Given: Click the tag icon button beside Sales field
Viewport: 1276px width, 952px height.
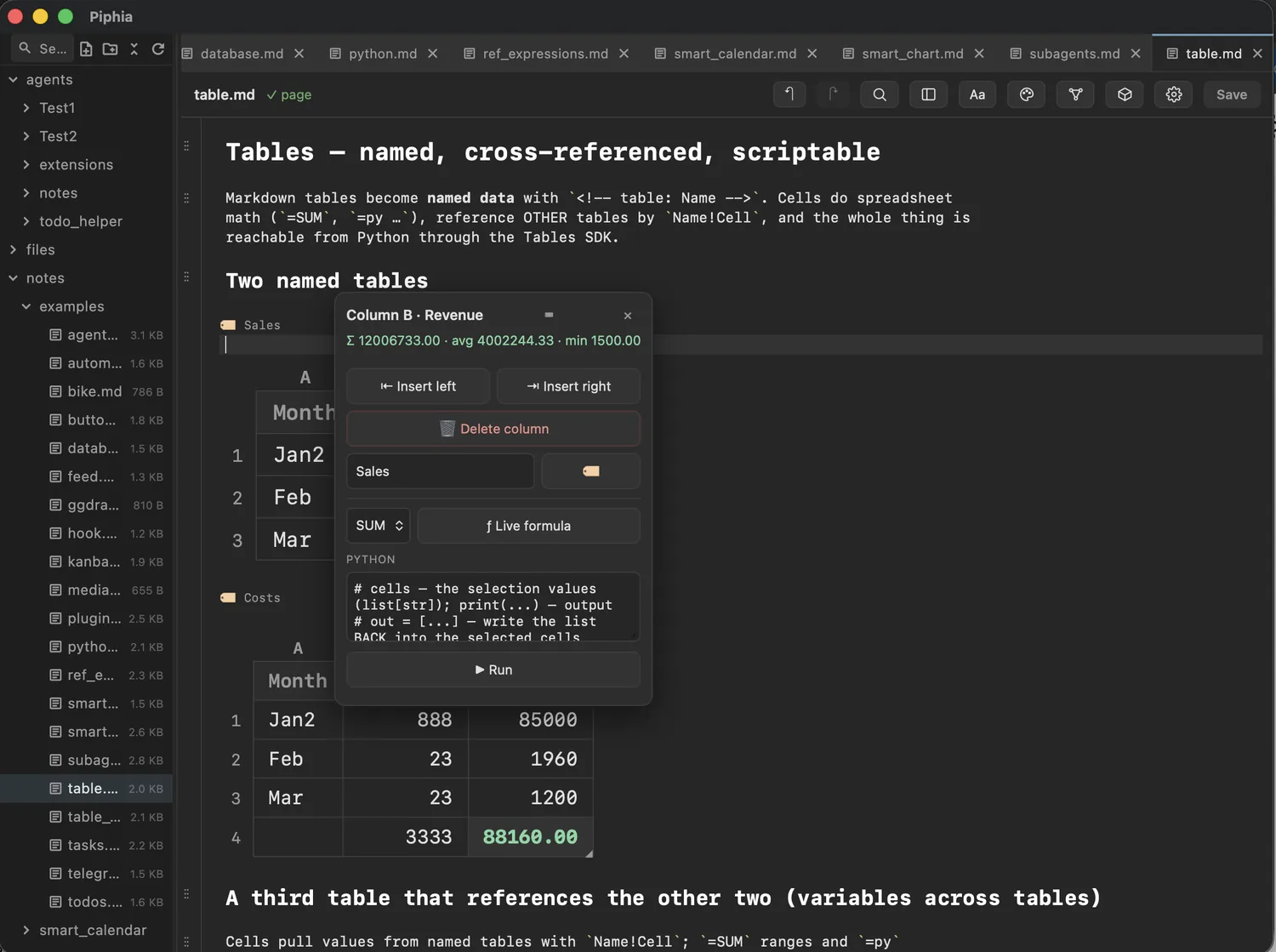Looking at the screenshot, I should pos(591,471).
